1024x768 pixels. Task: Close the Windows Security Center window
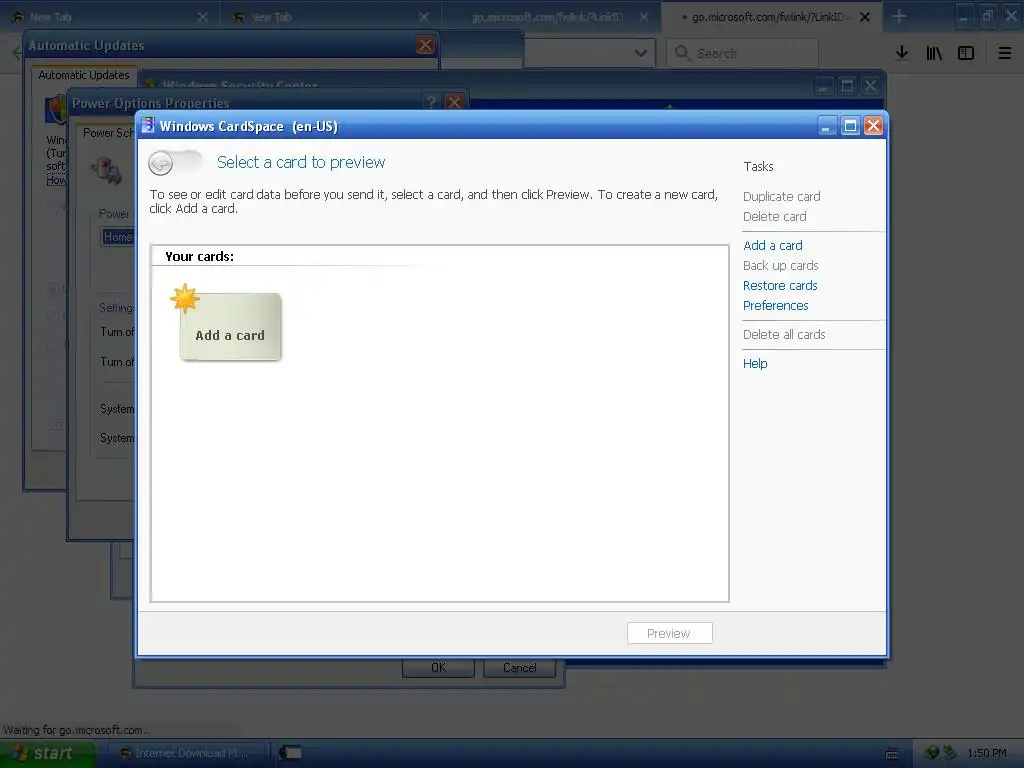tap(870, 86)
